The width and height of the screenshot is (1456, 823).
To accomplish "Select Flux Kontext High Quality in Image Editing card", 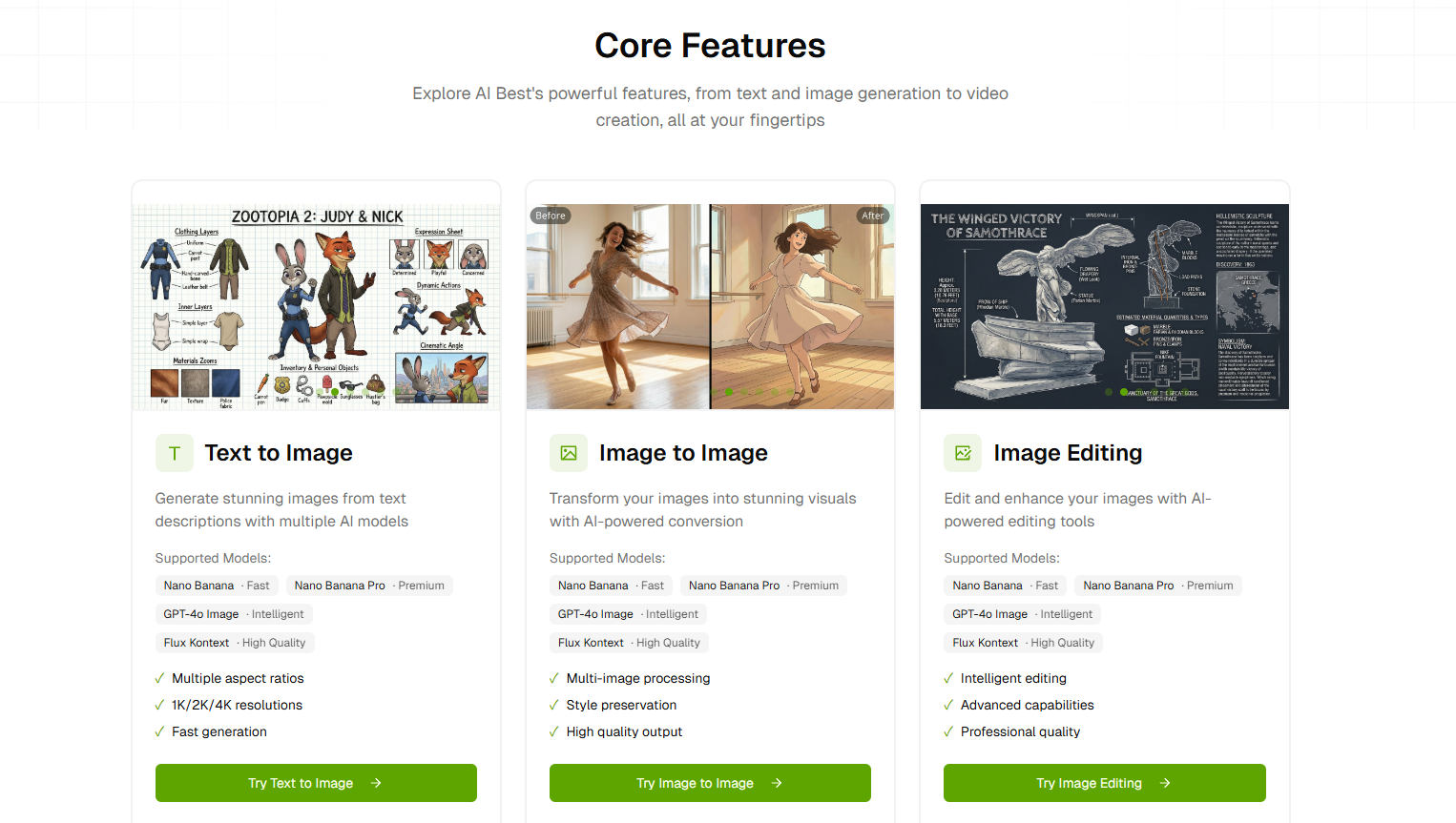I will (x=1024, y=643).
